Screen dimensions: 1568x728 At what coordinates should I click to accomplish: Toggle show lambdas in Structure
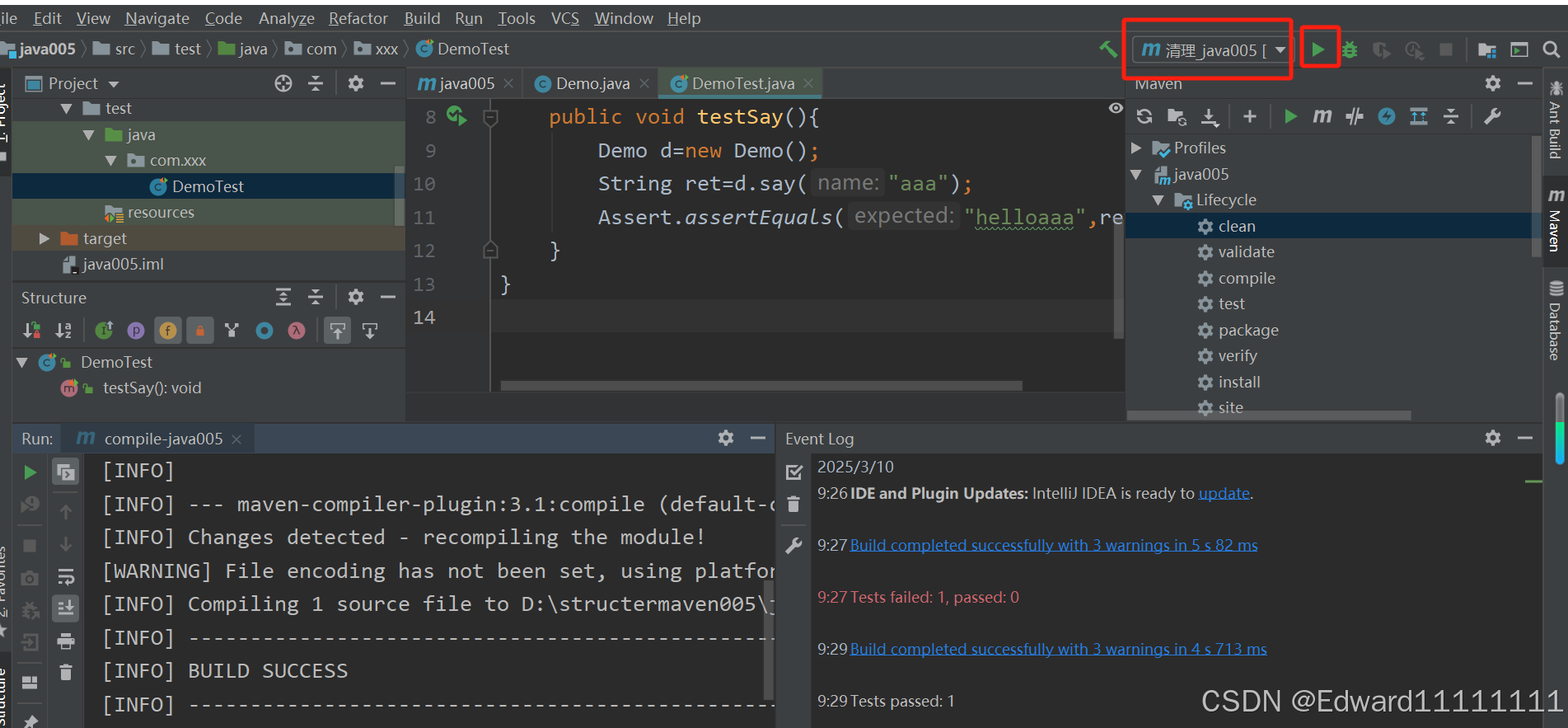pyautogui.click(x=297, y=331)
